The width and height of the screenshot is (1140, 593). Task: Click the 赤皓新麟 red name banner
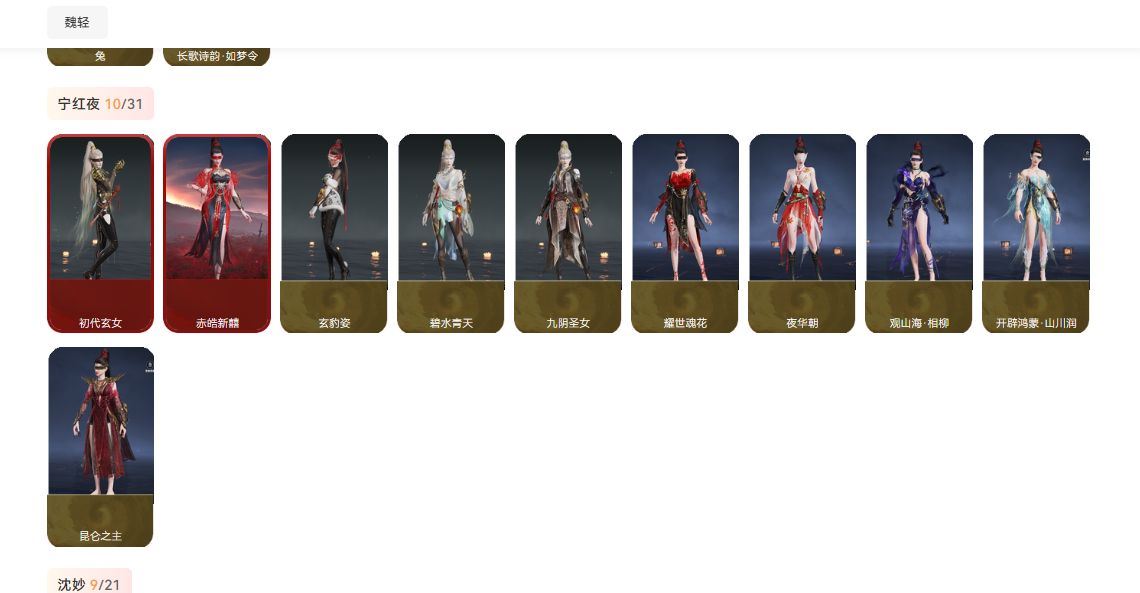tap(217, 306)
